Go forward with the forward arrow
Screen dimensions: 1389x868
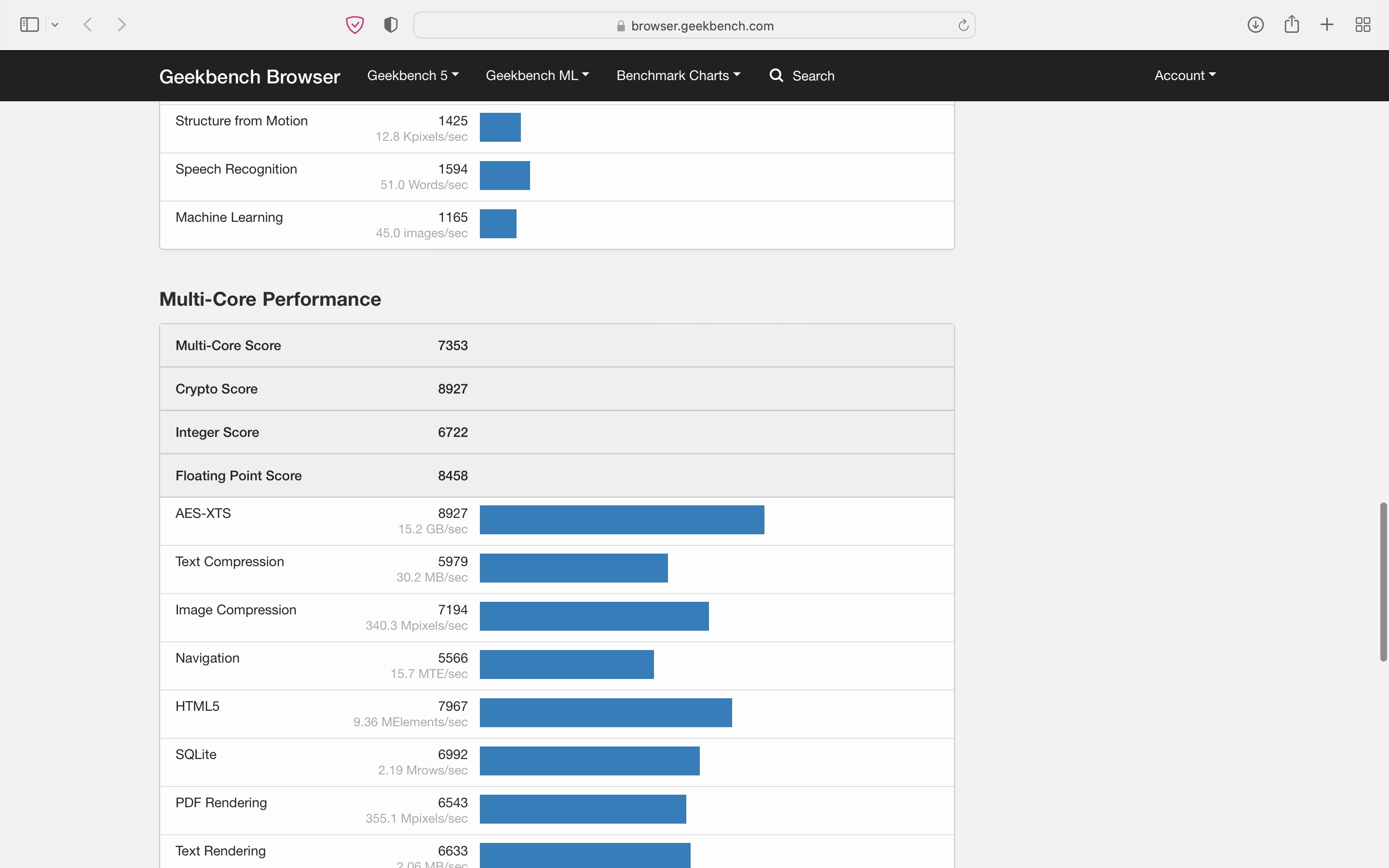tap(122, 25)
